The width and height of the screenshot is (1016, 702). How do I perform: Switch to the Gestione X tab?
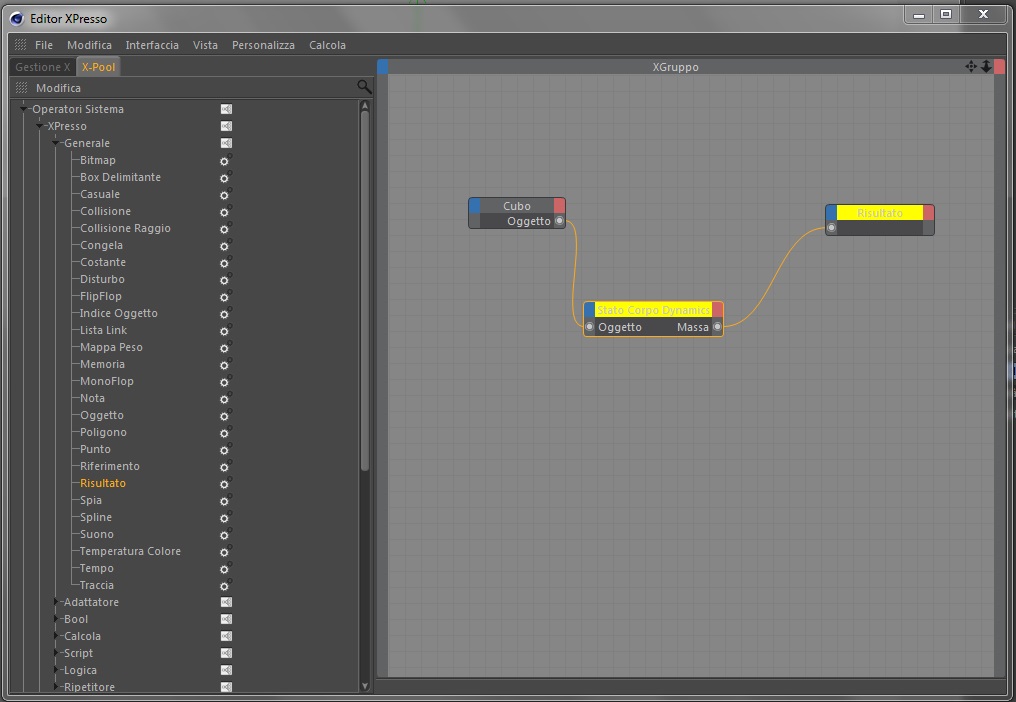pyautogui.click(x=43, y=67)
